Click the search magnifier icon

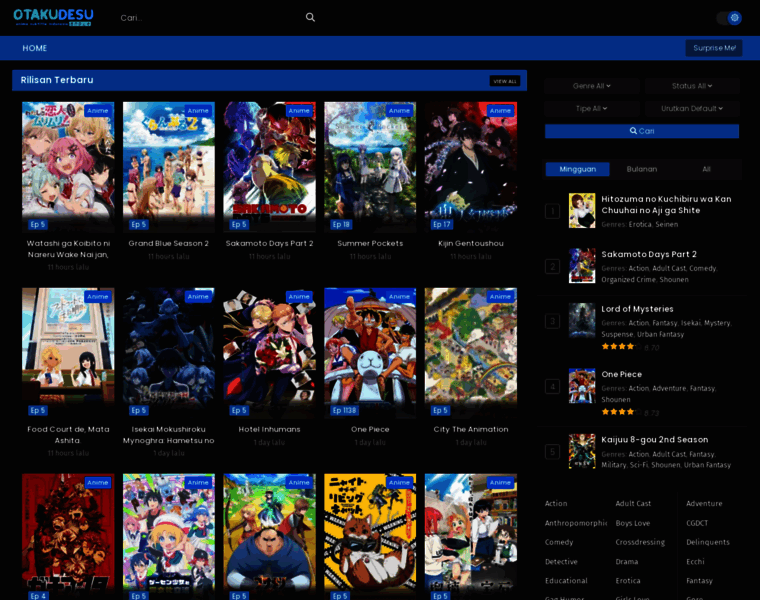pyautogui.click(x=310, y=17)
